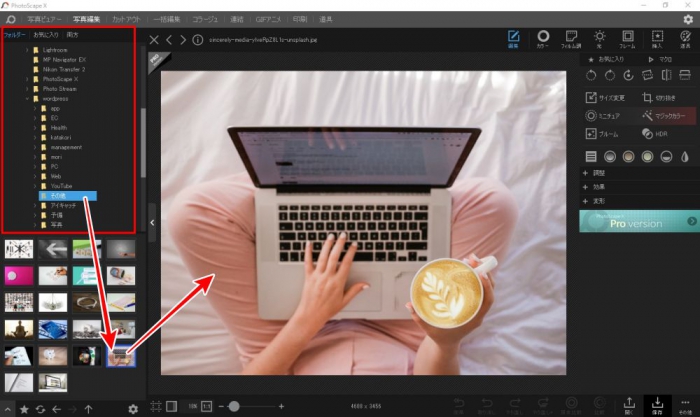Viewport: 700px width, 417px height.
Task: Rotate the image clockwise
Action: 610,75
